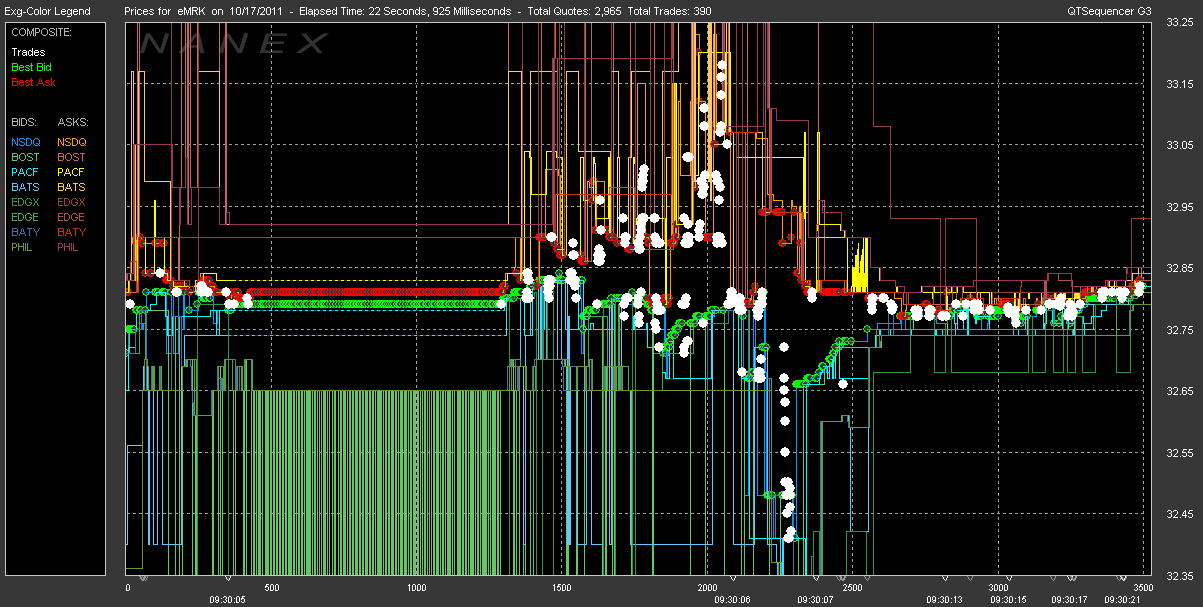Click the 33.25 price axis label

1179,24
